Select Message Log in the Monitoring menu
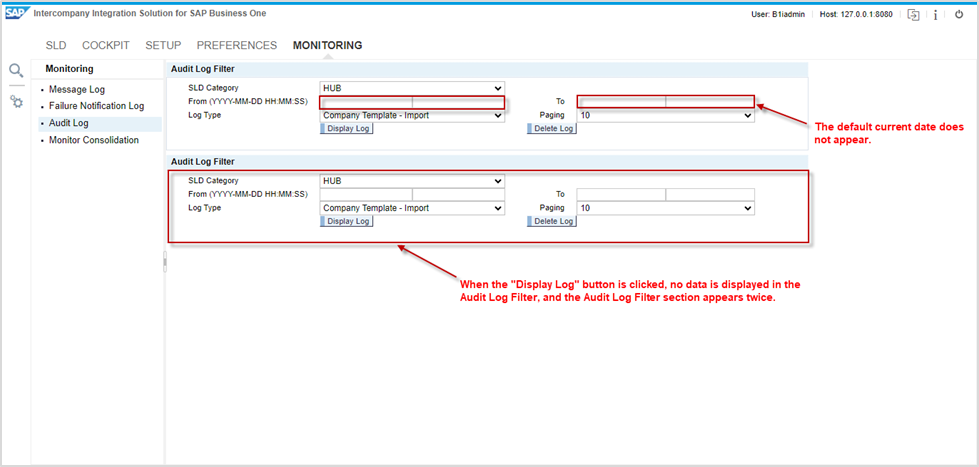This screenshot has height=467, width=979. (77, 90)
